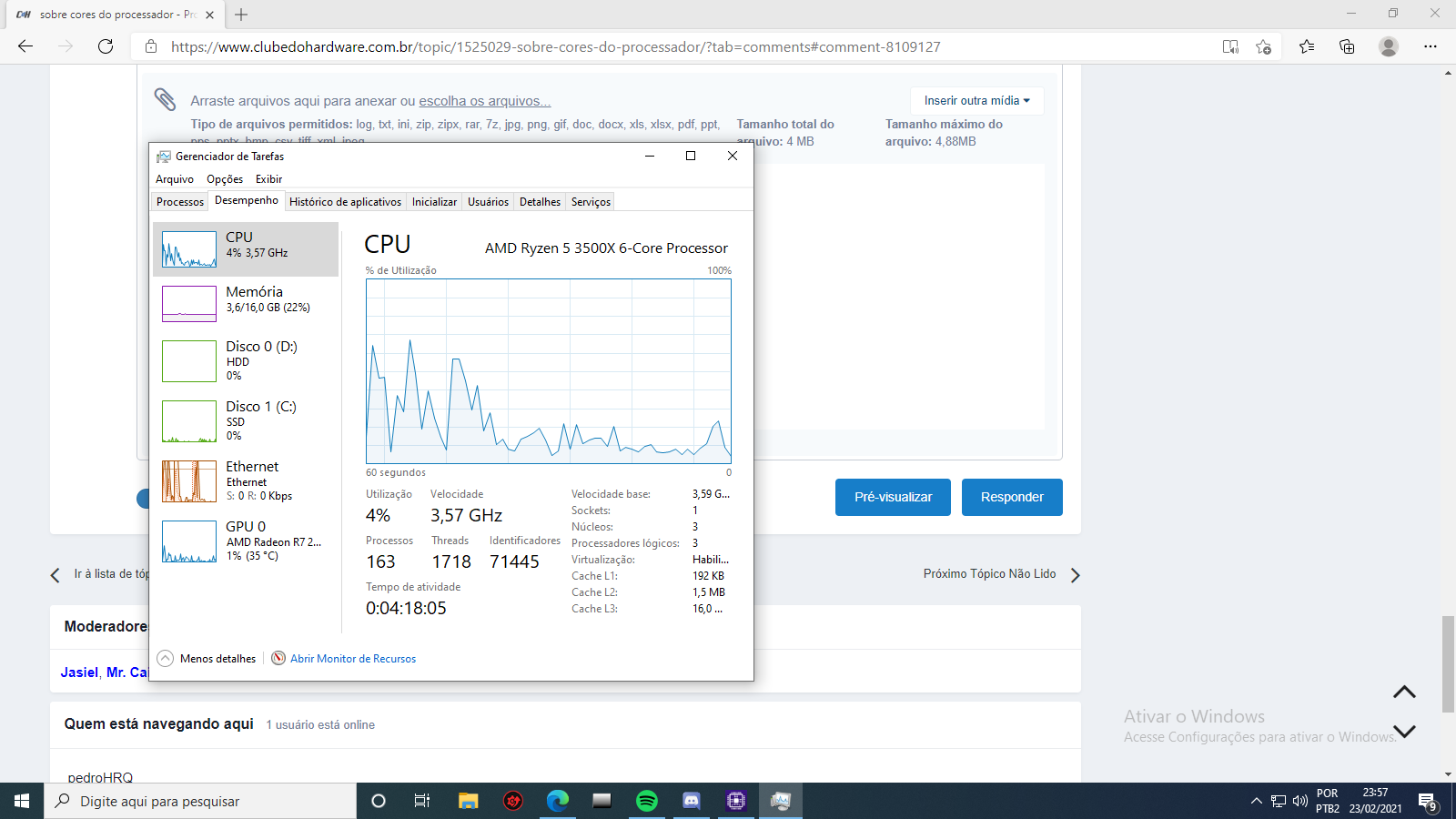
Task: Go to Próximo Tópico Não Lido
Action: 1001,574
